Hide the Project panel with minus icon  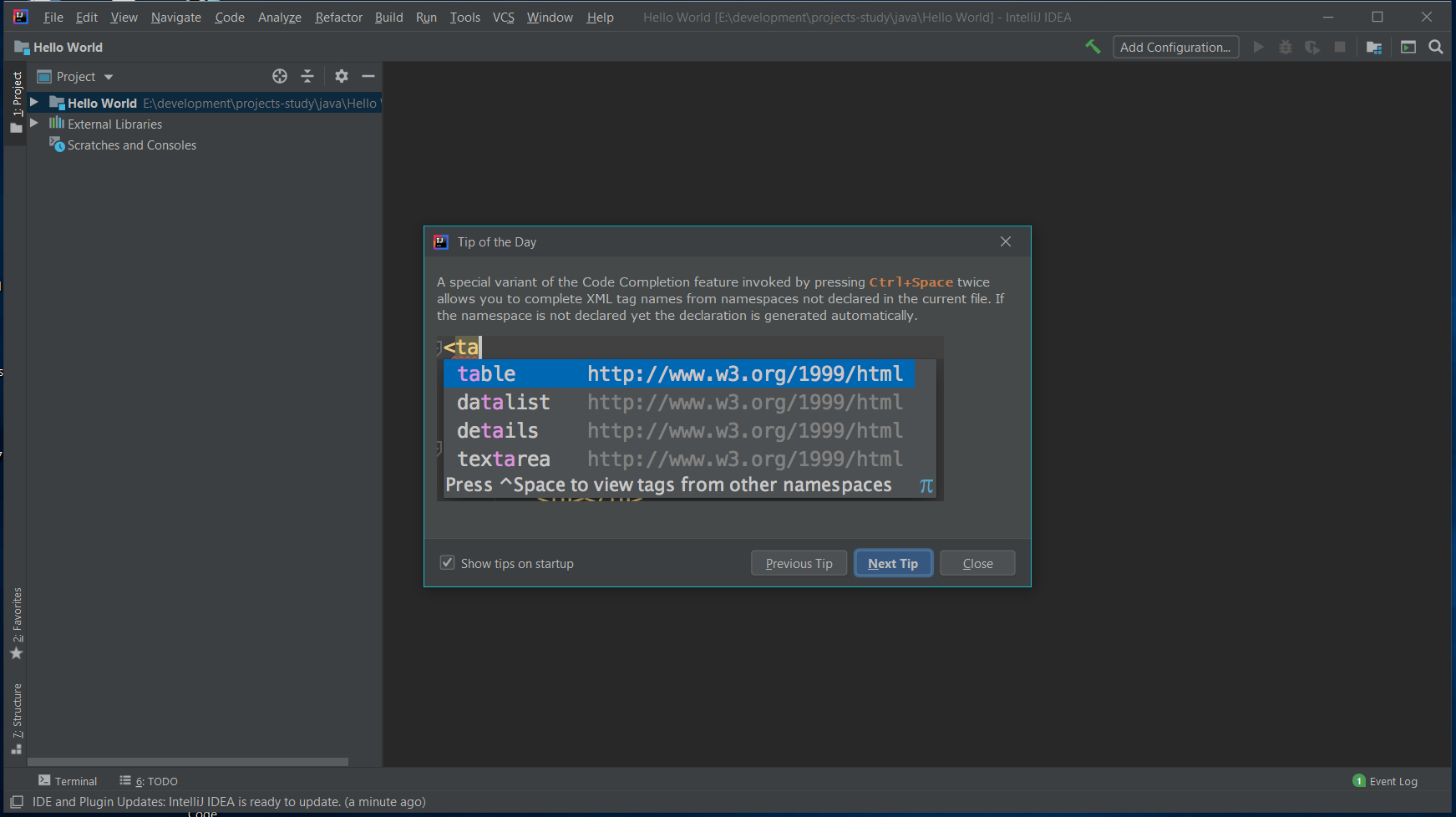point(368,76)
